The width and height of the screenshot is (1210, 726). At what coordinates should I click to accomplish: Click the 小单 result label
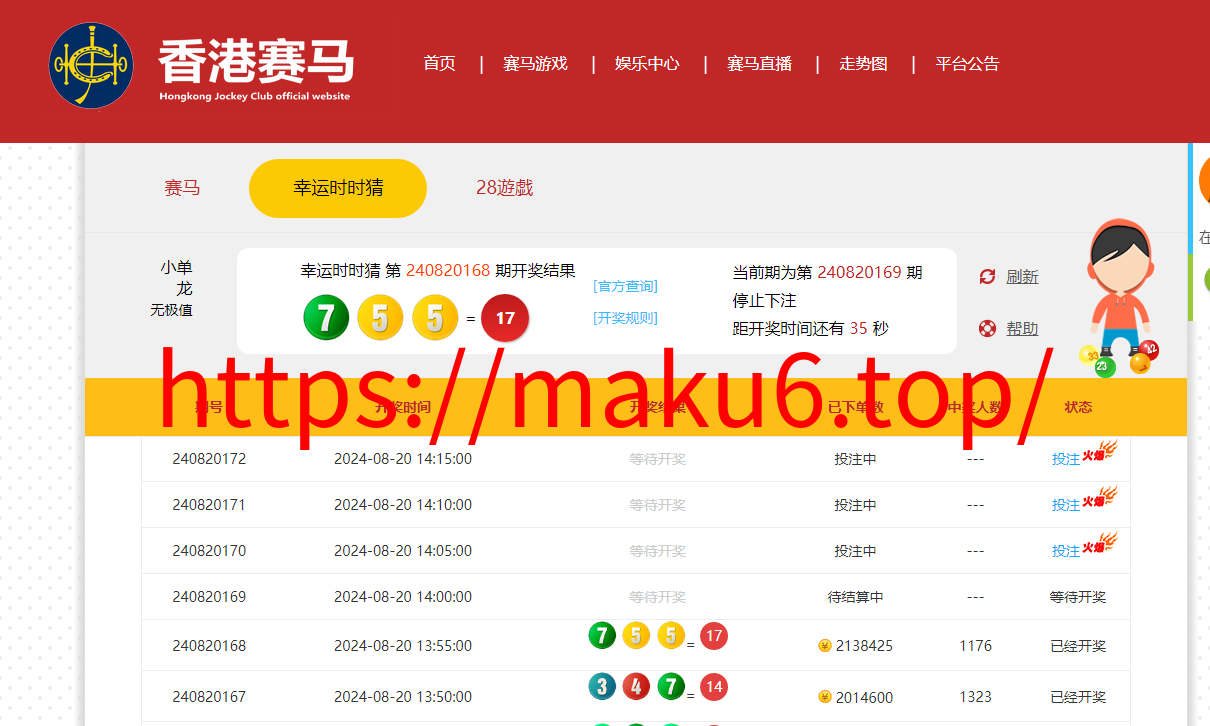(176, 267)
